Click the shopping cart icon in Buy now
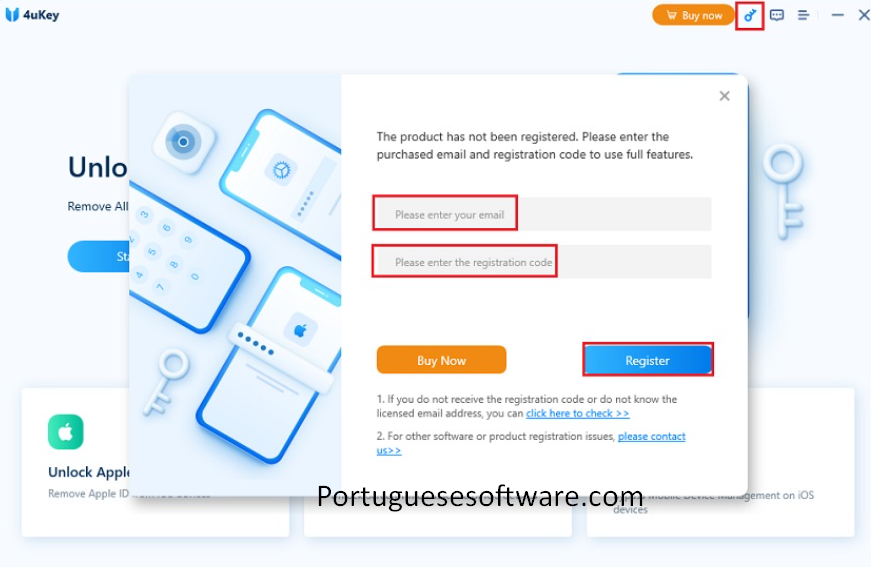Image resolution: width=871 pixels, height=567 pixels. pos(672,15)
